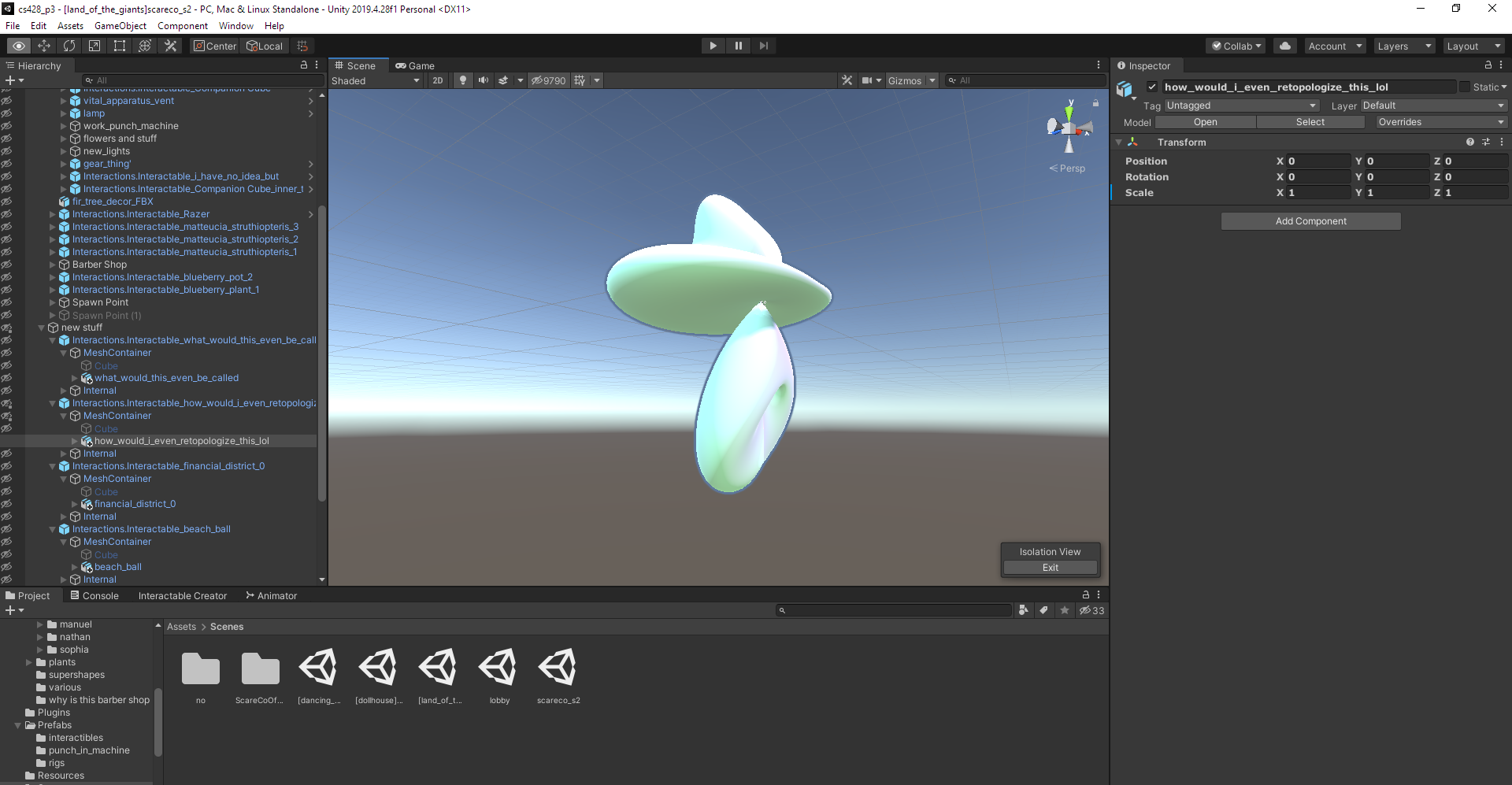Open the lobby scene asset
The height and width of the screenshot is (785, 1512).
point(499,676)
